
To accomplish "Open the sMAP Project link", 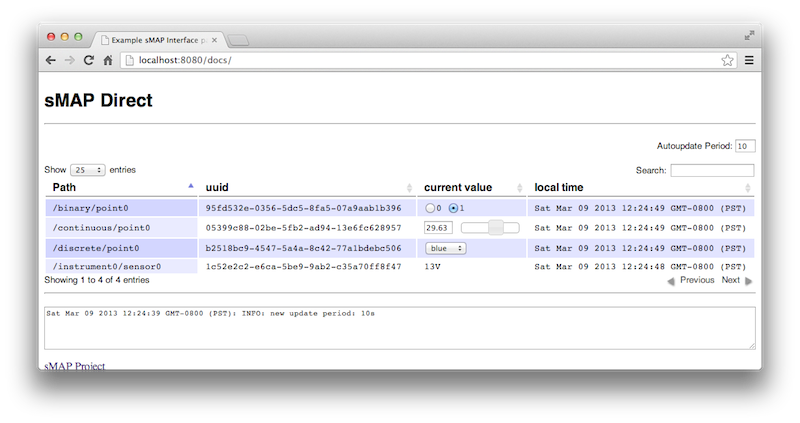I will [74, 366].
